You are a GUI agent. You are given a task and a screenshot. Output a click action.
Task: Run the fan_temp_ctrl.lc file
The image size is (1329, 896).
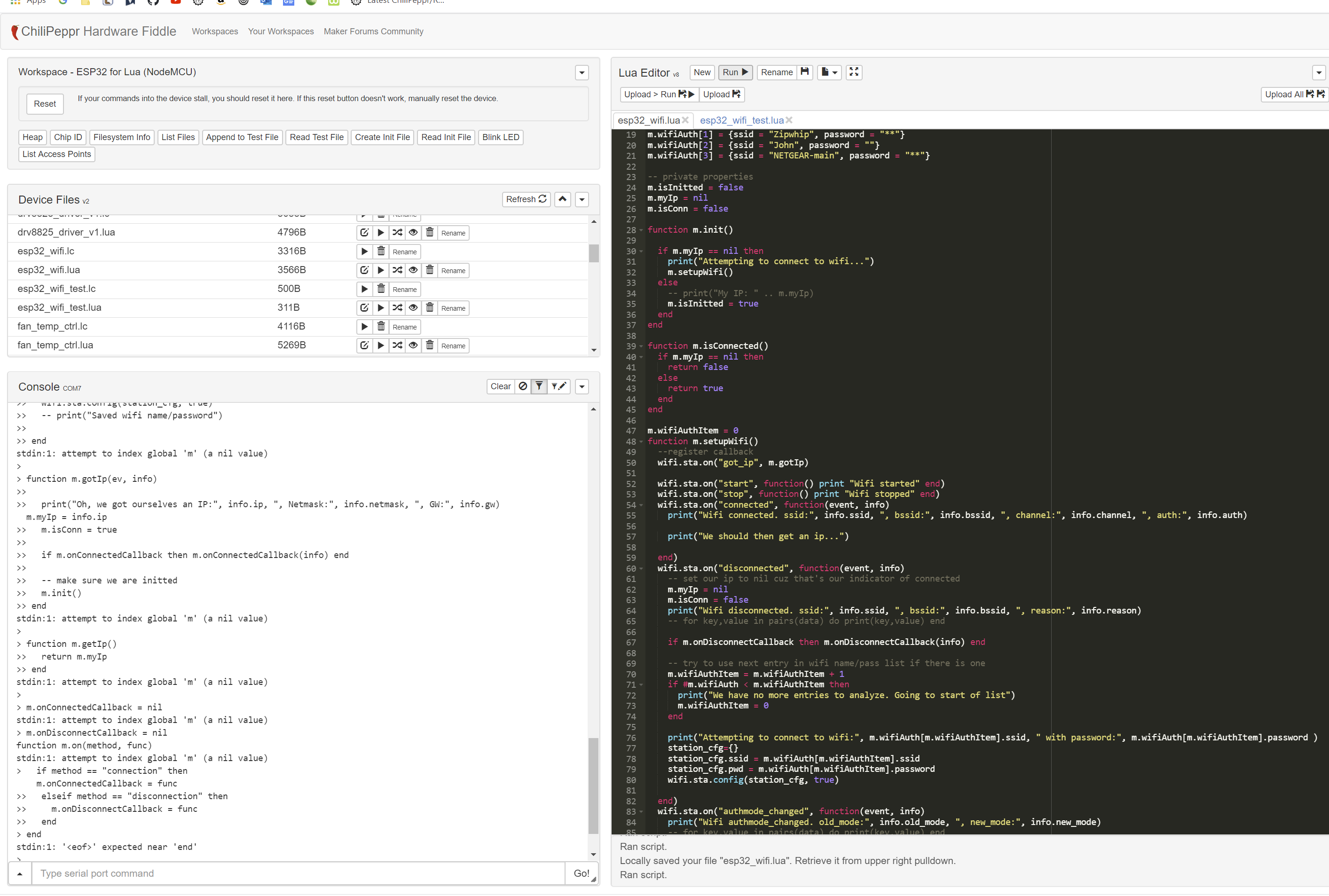pos(364,327)
